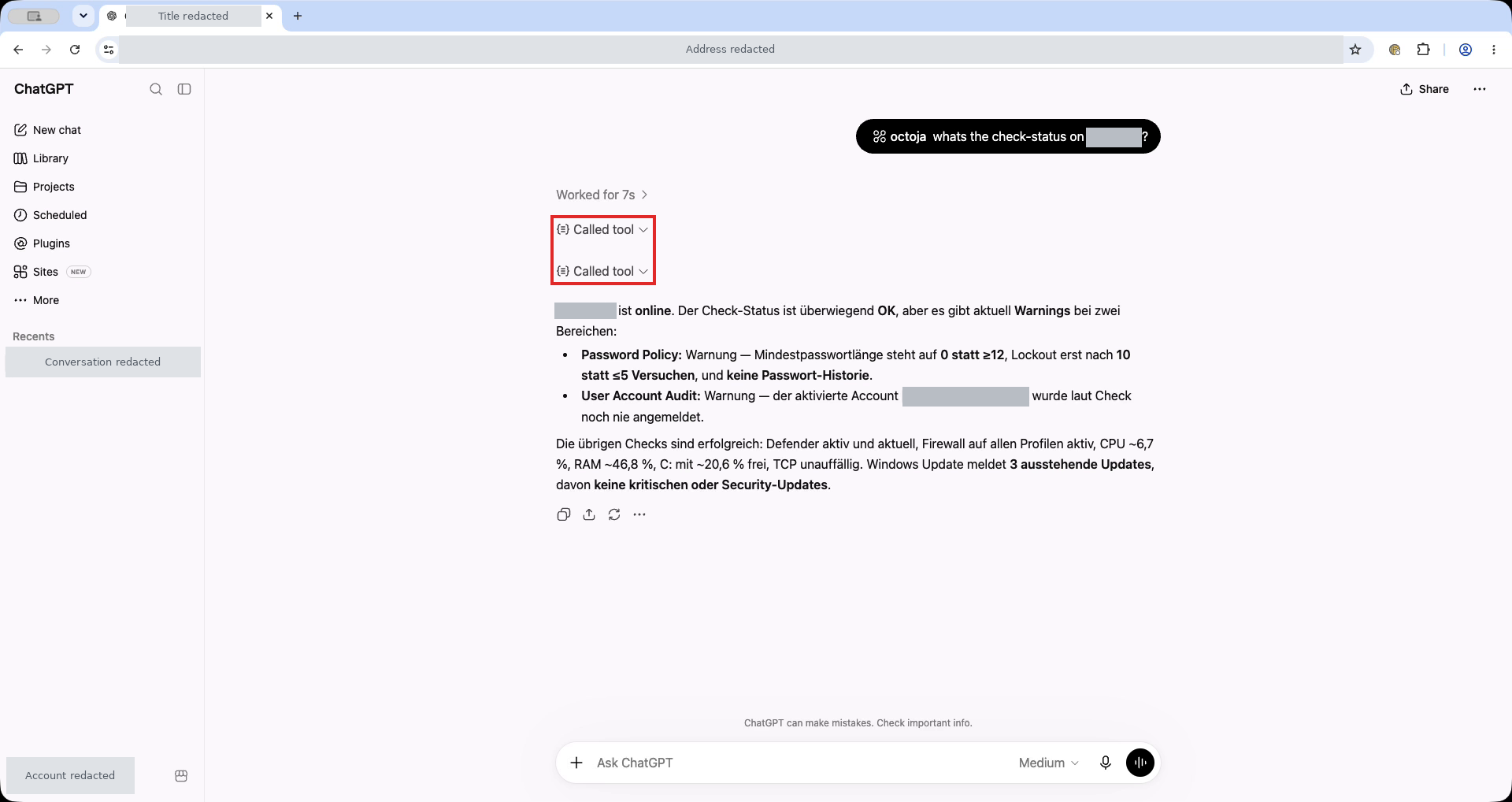Click 'ChatGPT can make mistakes' notice
Viewport: 1512px width, 802px height.
tap(858, 722)
